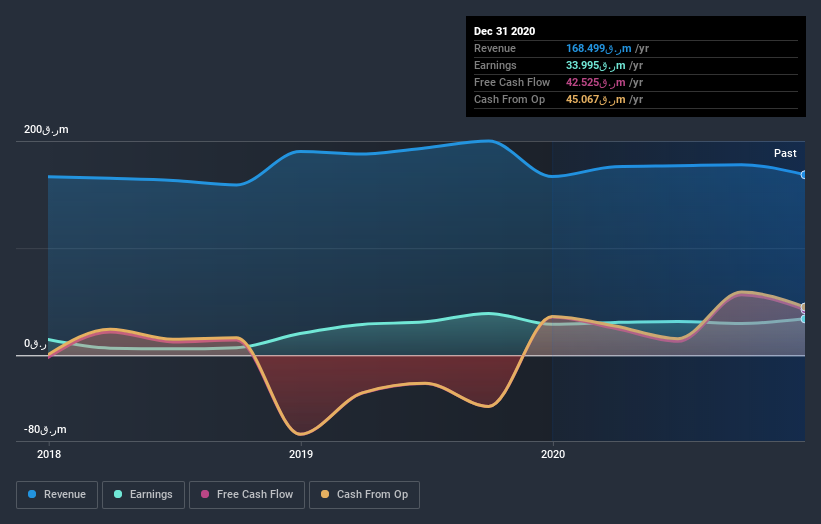This screenshot has width=821, height=524.
Task: Click the Earnings row label in tooltip
Action: [x=495, y=65]
